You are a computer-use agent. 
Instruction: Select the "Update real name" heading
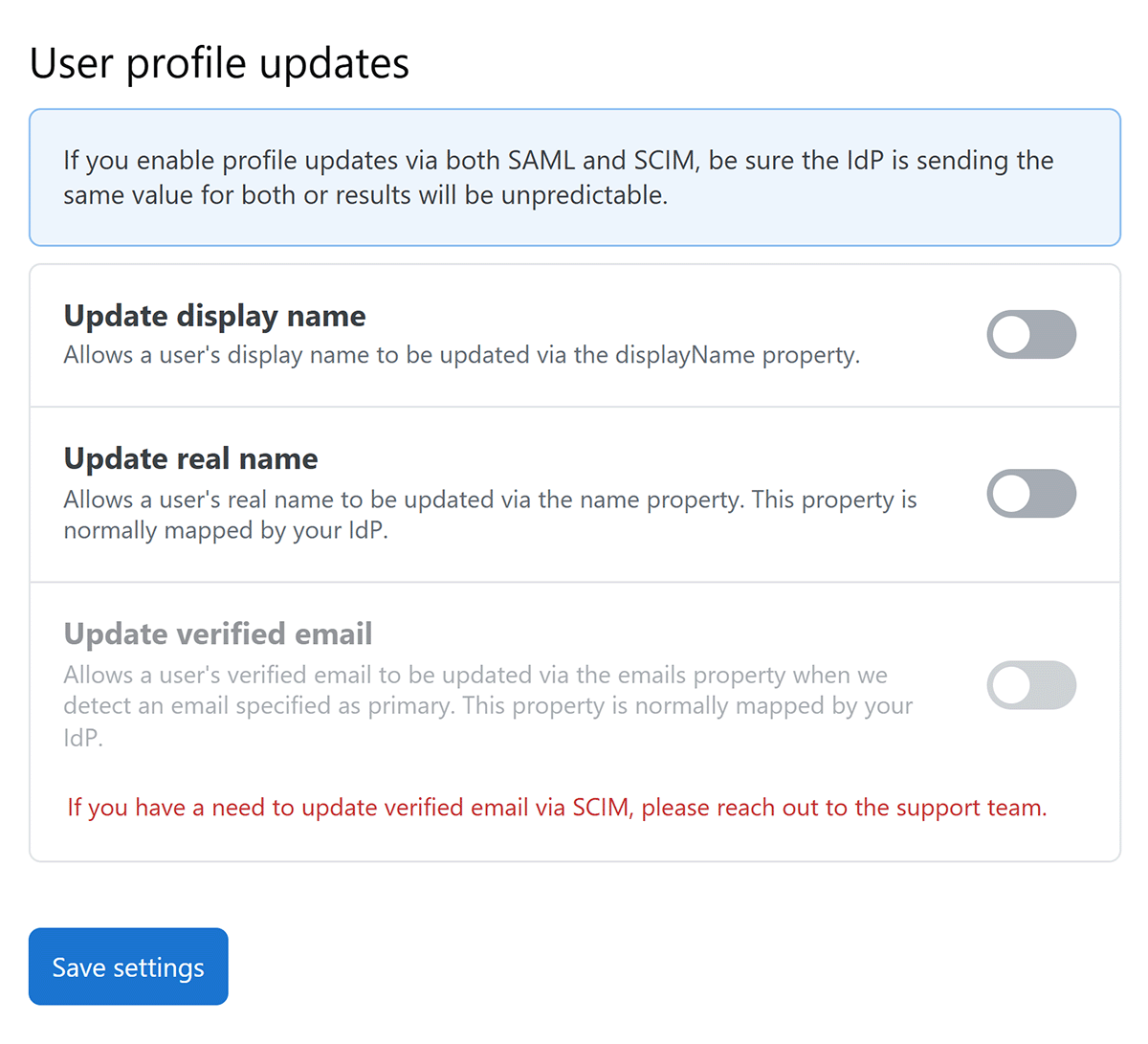190,458
